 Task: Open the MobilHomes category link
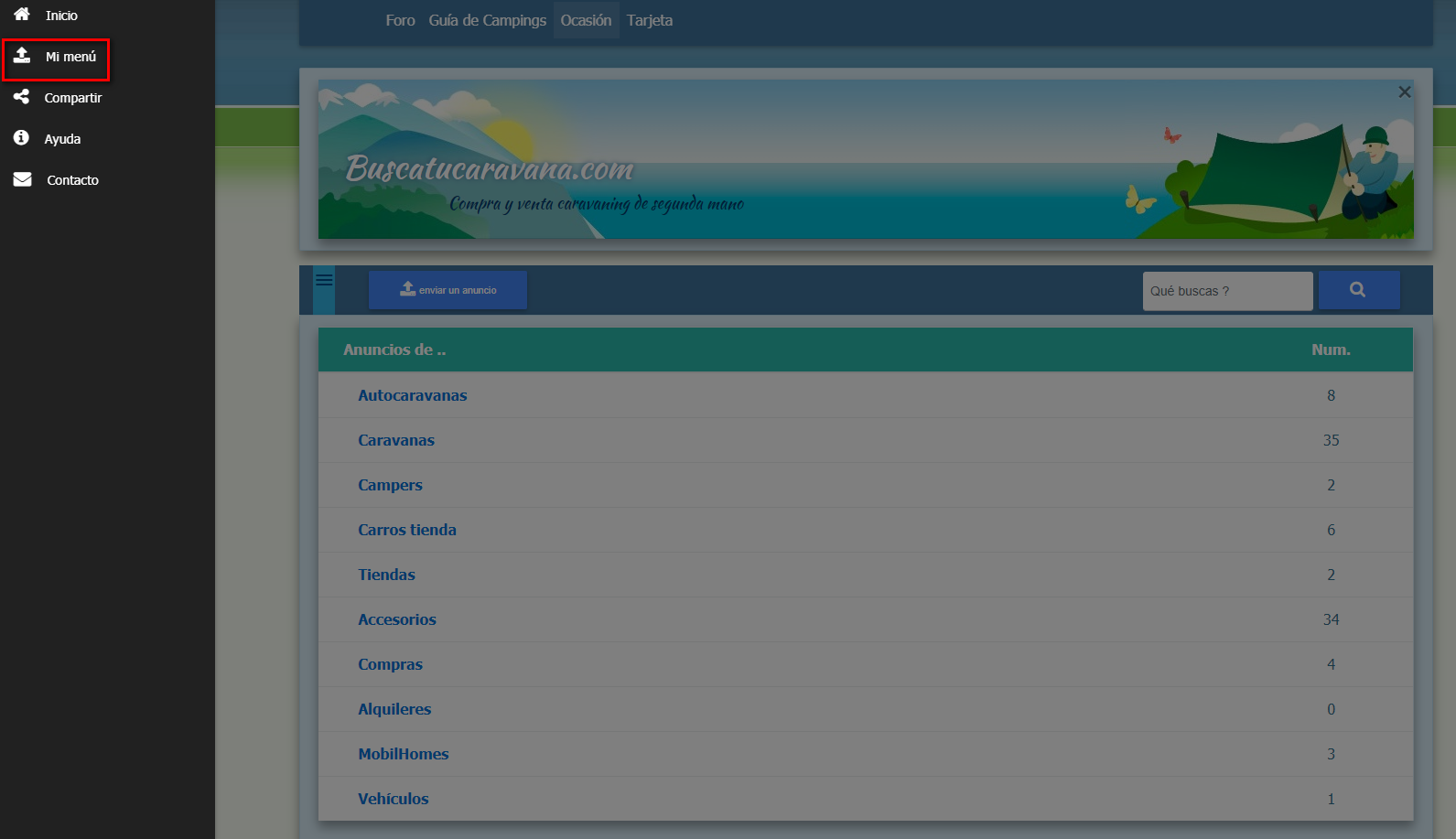coord(403,754)
